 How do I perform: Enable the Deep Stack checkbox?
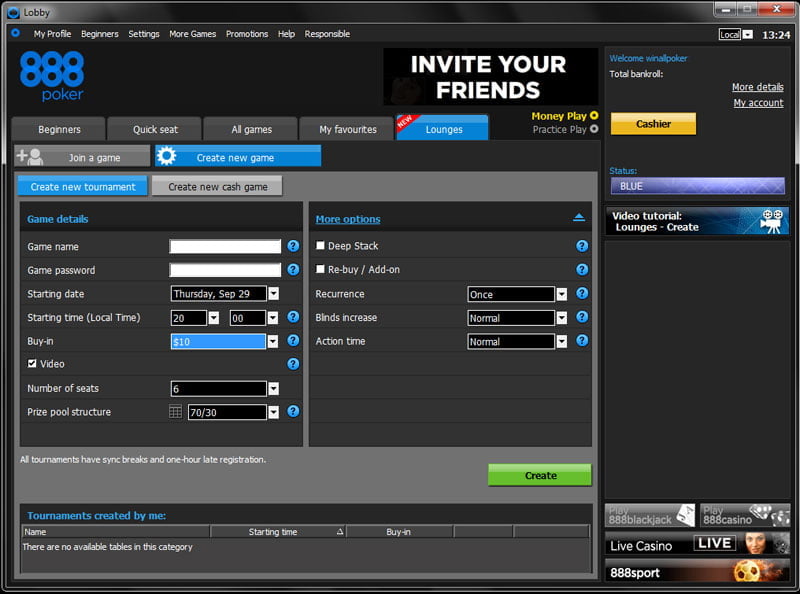(x=320, y=245)
